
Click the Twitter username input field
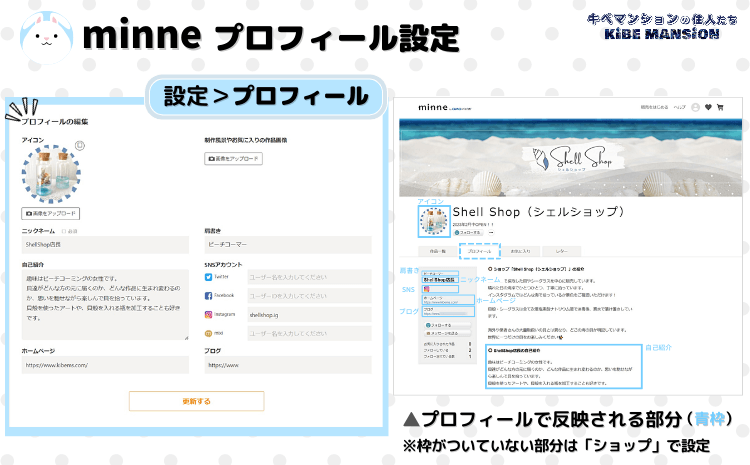309,277
